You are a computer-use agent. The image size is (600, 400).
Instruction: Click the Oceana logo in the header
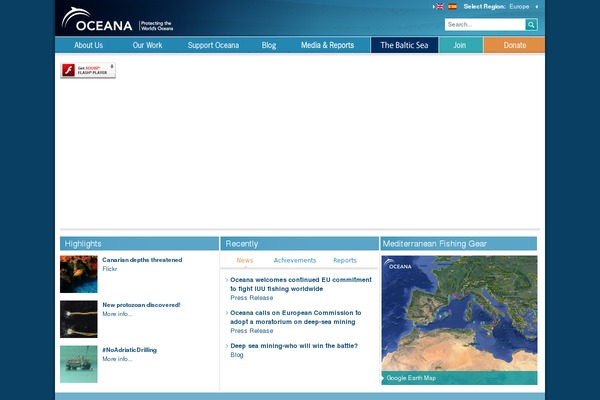point(97,20)
